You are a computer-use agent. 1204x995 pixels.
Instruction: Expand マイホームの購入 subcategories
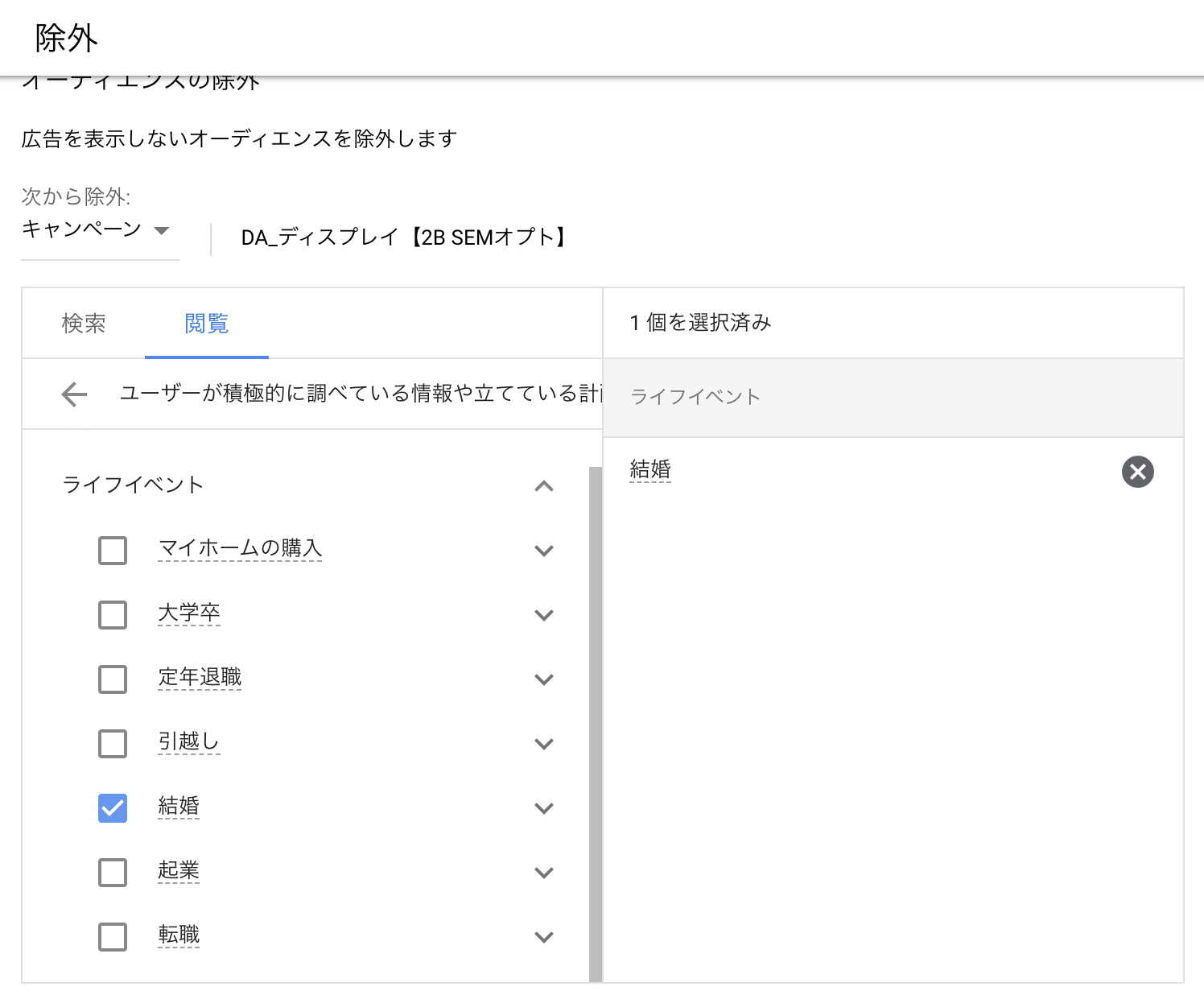pos(544,551)
